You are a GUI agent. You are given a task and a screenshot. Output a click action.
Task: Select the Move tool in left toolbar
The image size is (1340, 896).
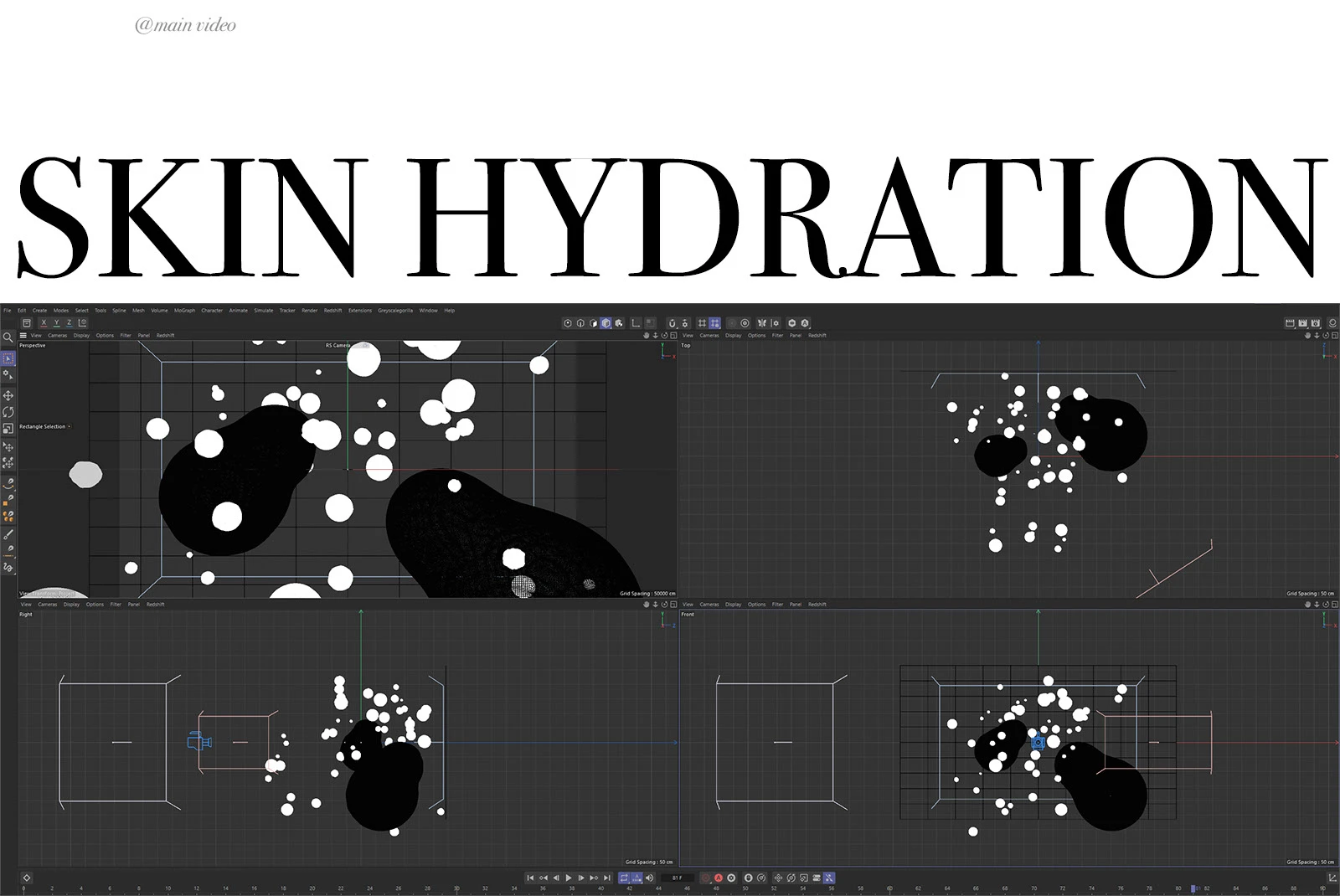[x=8, y=395]
